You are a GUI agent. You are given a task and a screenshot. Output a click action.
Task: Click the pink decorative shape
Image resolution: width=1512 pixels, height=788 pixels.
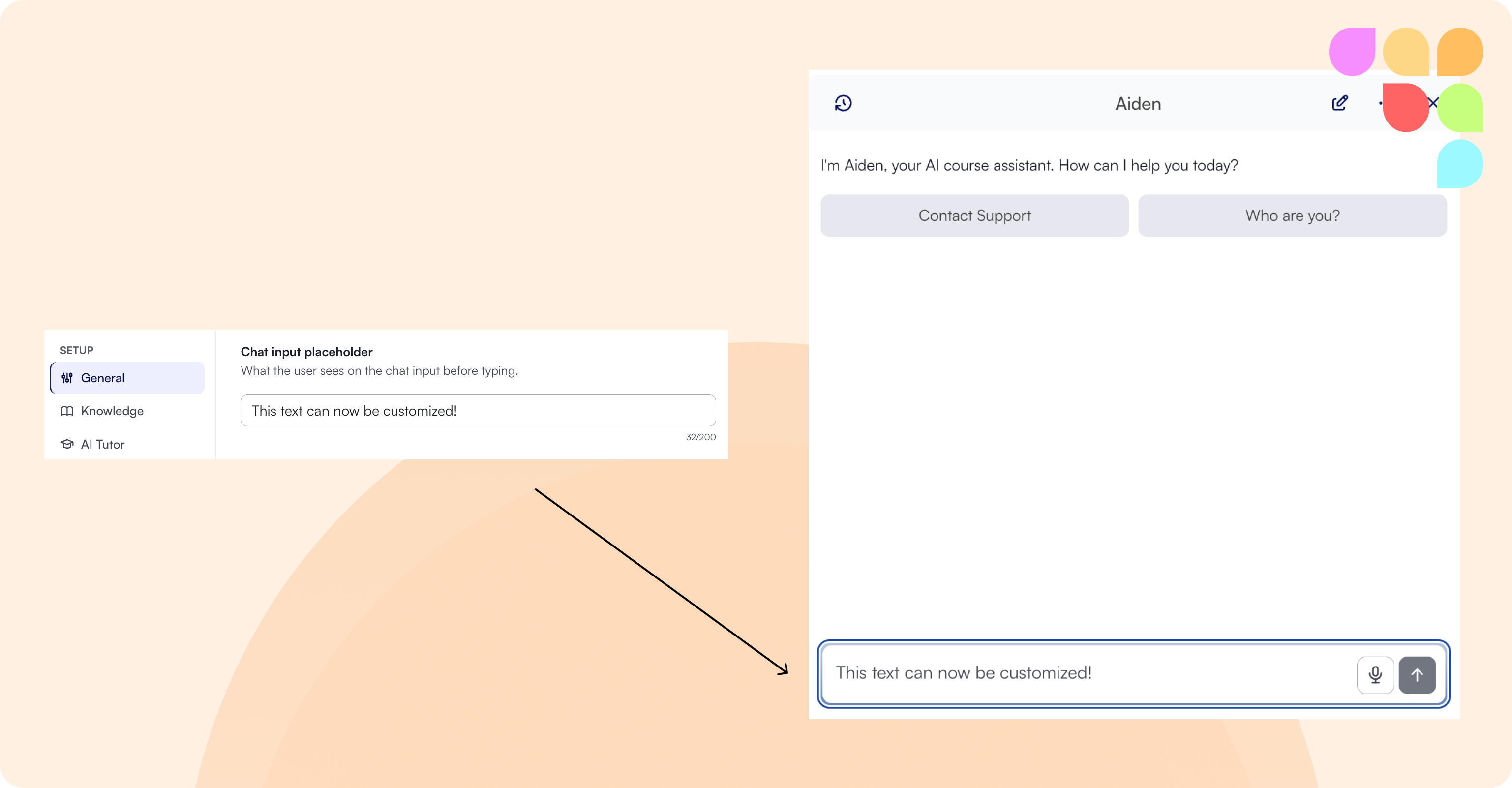[x=1352, y=52]
